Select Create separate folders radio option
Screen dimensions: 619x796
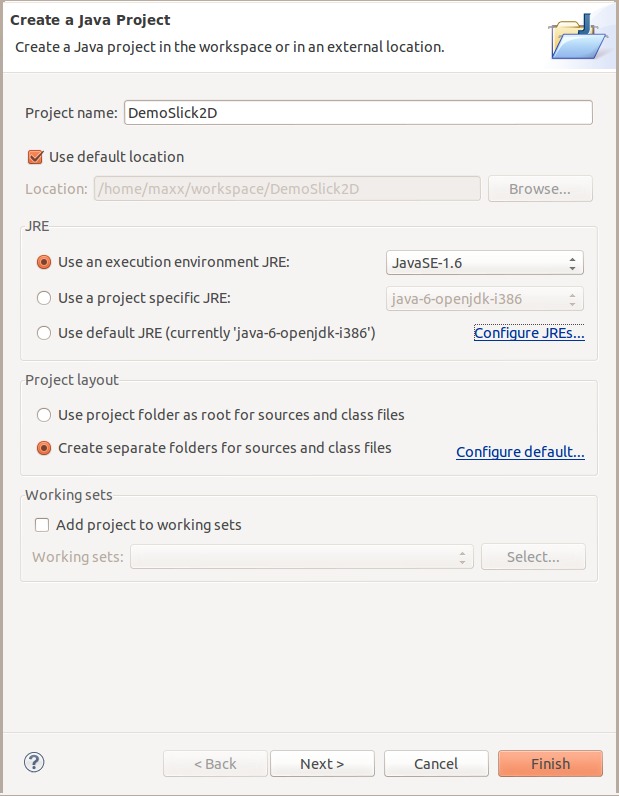click(x=44, y=448)
